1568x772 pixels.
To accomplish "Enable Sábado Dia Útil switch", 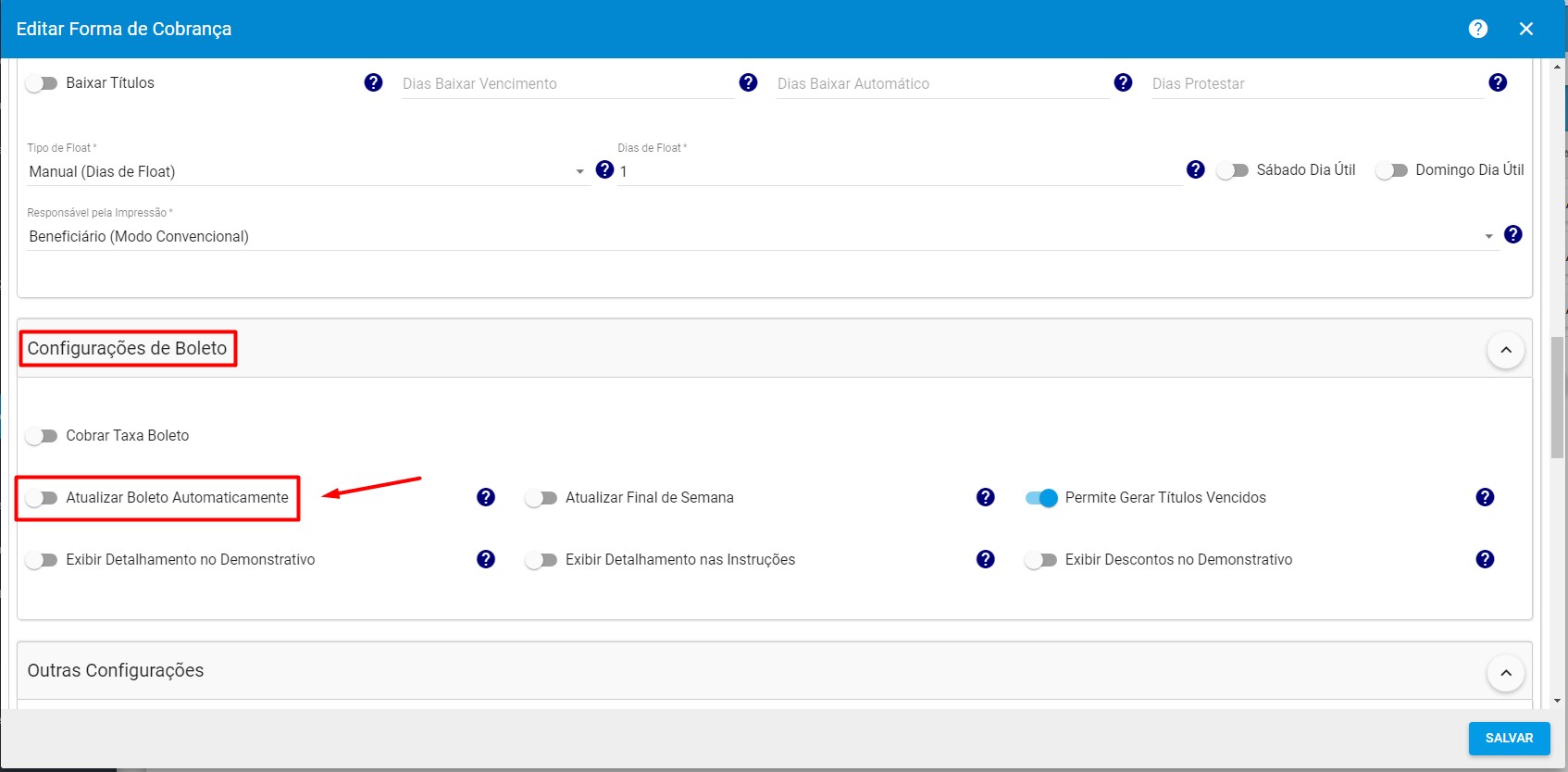I will click(x=1233, y=170).
